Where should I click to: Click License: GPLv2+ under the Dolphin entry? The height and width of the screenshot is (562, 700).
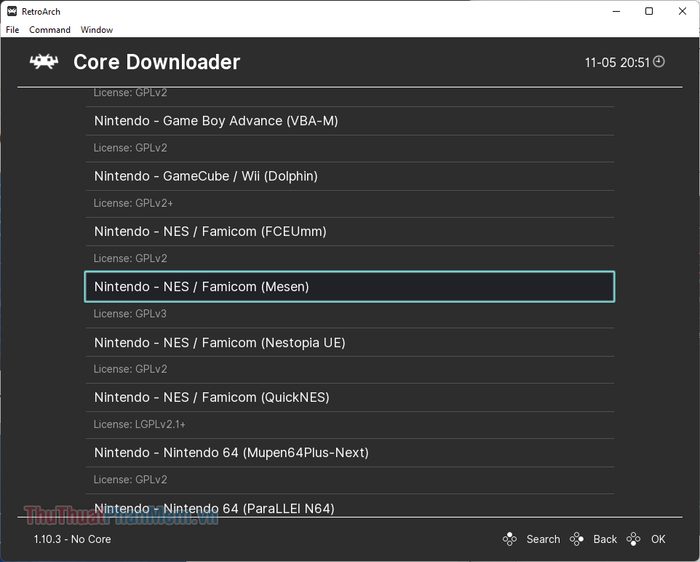point(133,203)
